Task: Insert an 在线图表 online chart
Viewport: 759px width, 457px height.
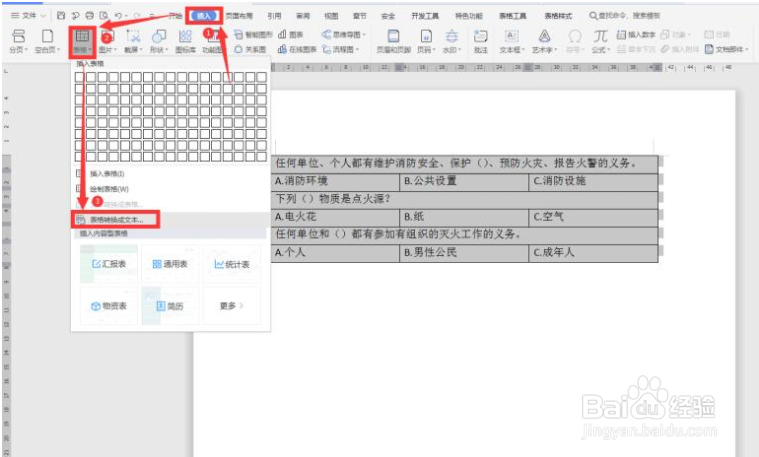Action: click(297, 49)
